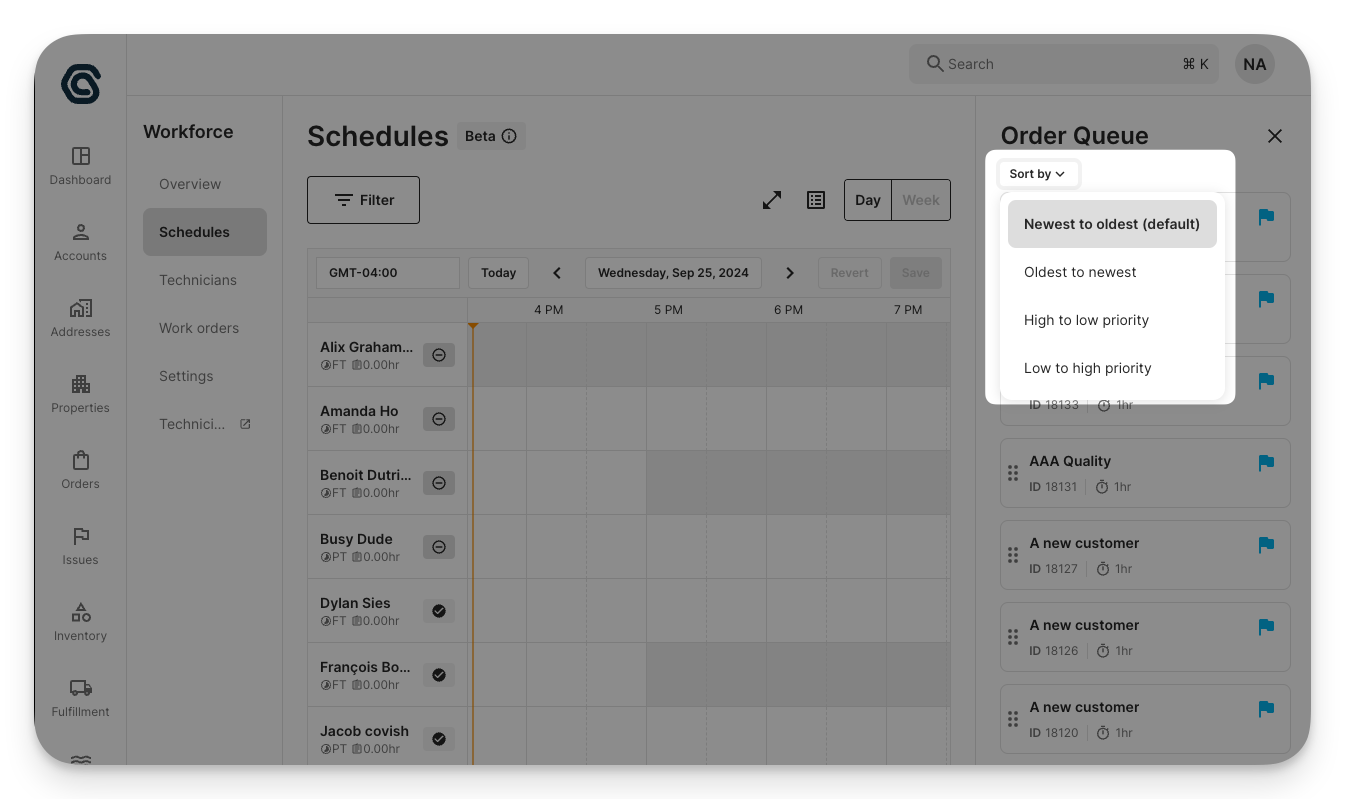This screenshot has height=799, width=1345.
Task: Go to Addresses in sidebar
Action: coord(81,318)
